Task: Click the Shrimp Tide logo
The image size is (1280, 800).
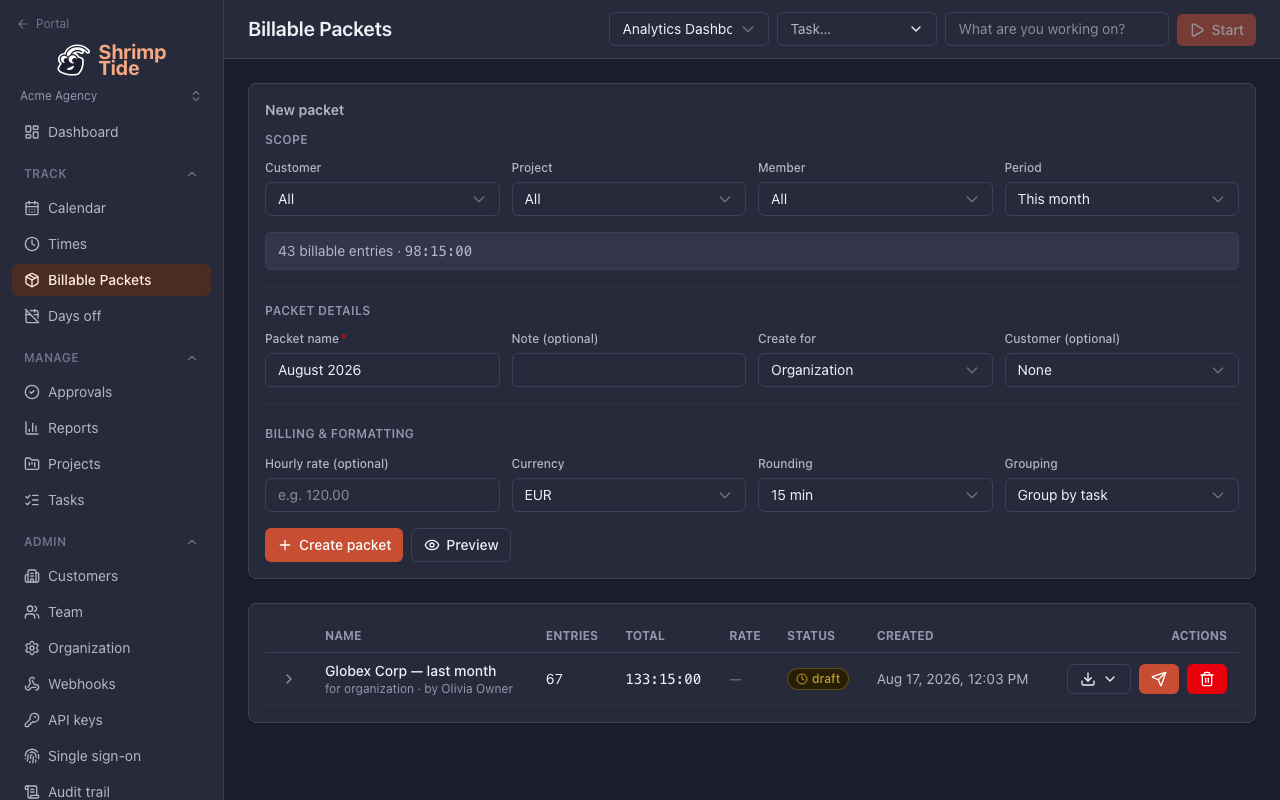Action: (111, 60)
